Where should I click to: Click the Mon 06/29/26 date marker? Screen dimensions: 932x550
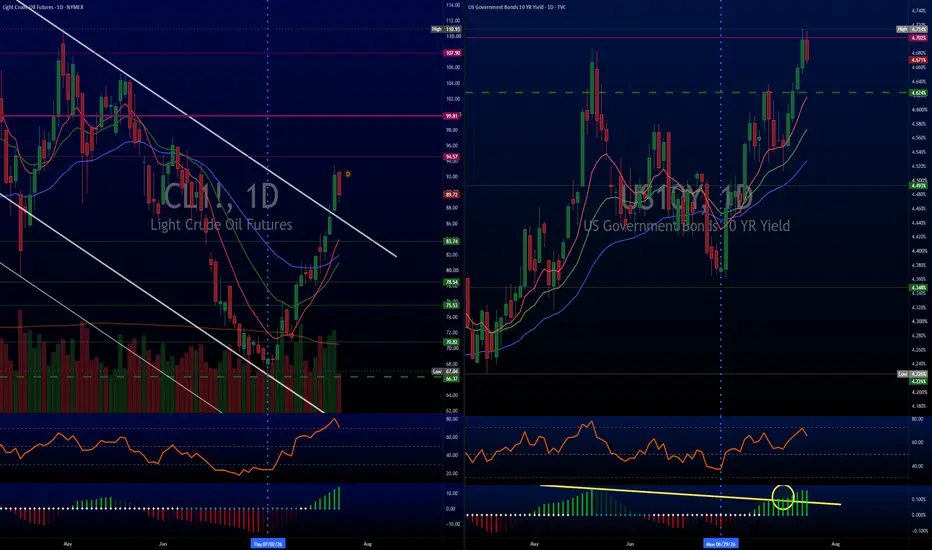pyautogui.click(x=720, y=543)
